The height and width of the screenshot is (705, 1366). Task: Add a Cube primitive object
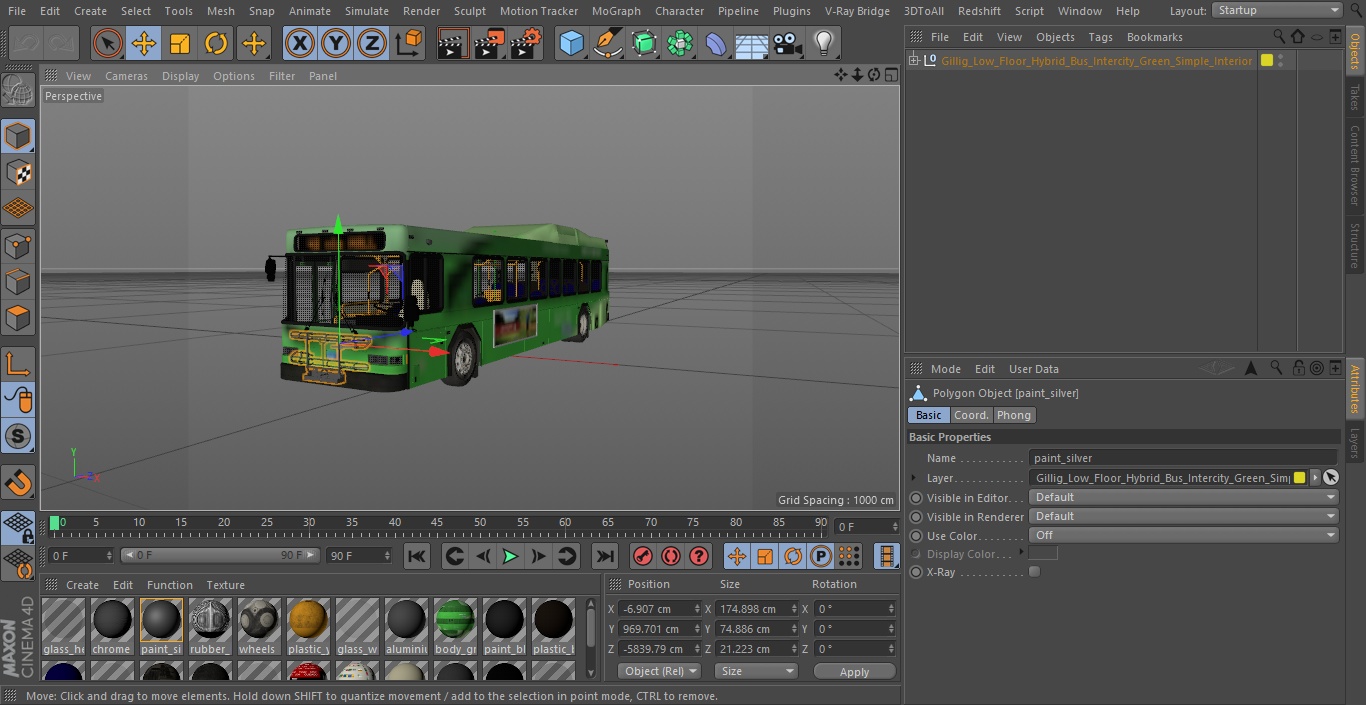tap(571, 43)
